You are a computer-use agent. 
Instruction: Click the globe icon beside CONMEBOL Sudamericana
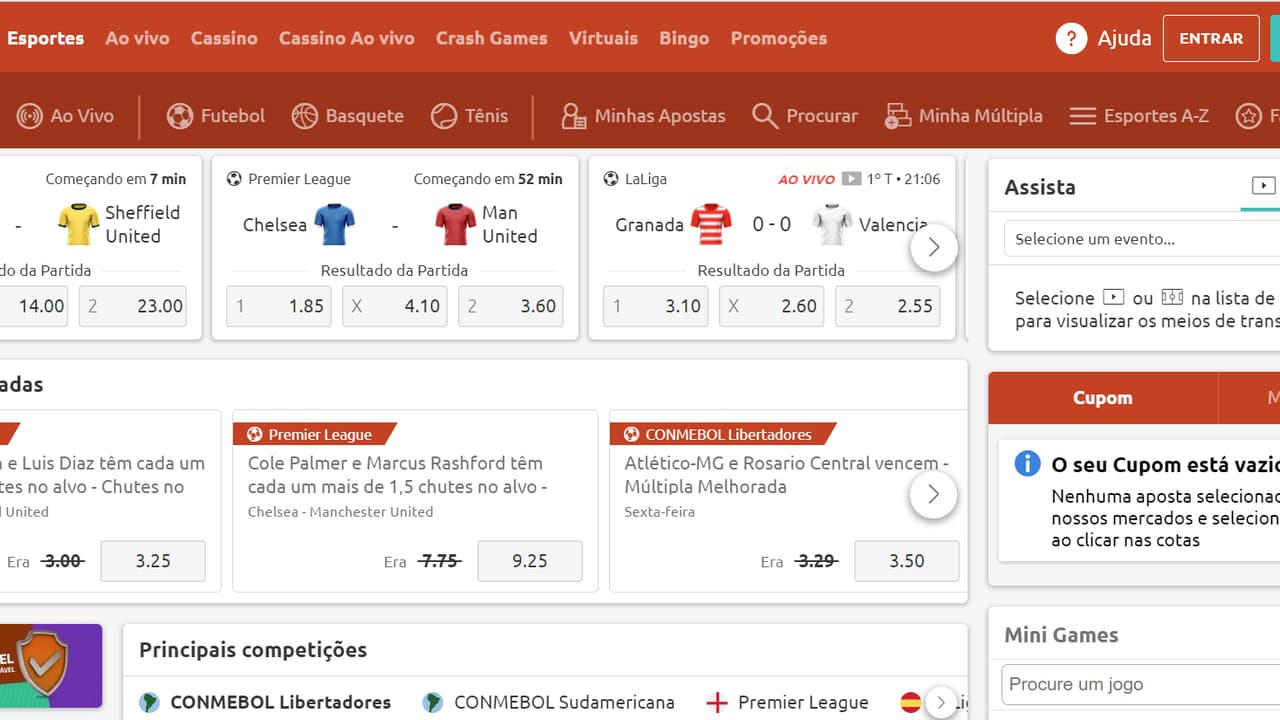433,703
